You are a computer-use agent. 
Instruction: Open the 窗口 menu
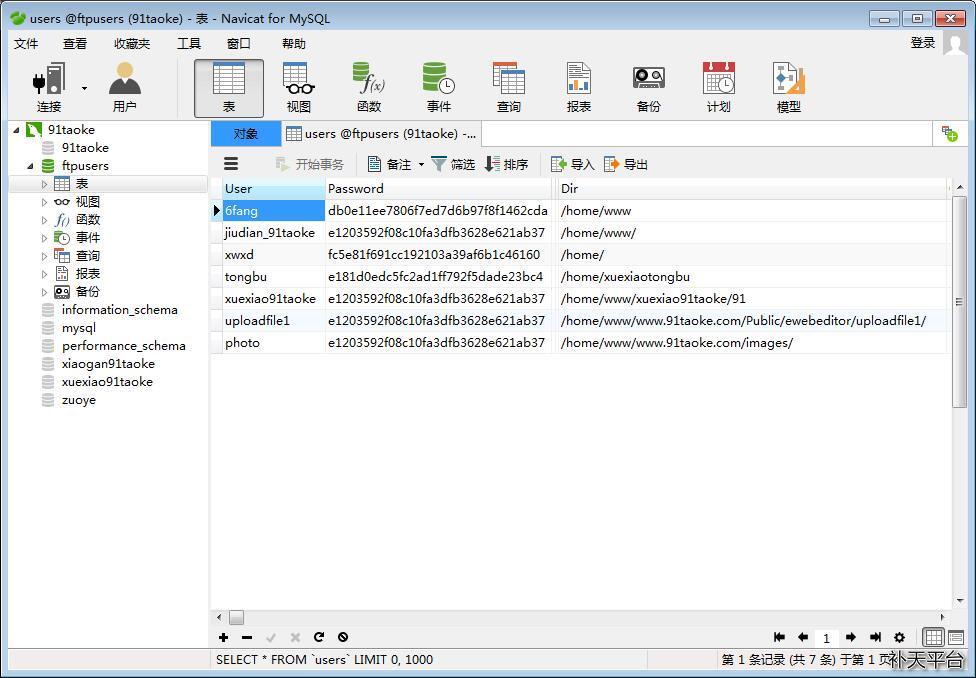pos(238,44)
